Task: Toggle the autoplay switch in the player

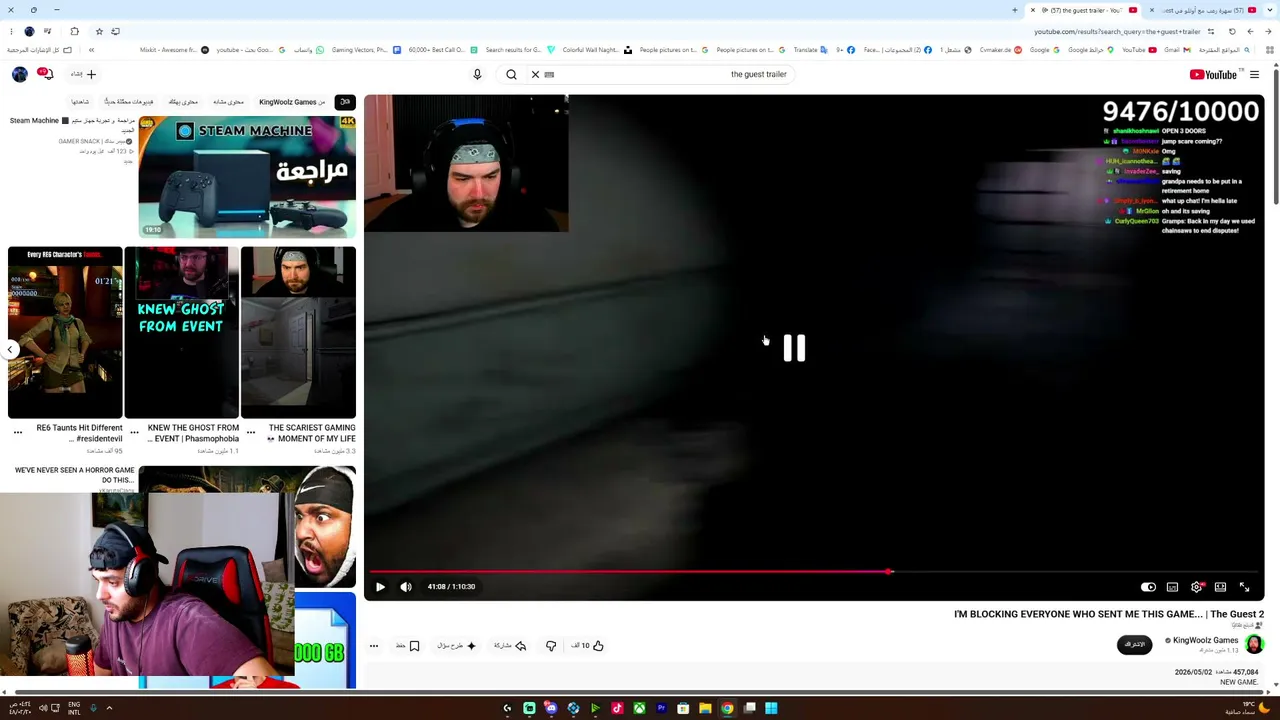Action: [1148, 587]
